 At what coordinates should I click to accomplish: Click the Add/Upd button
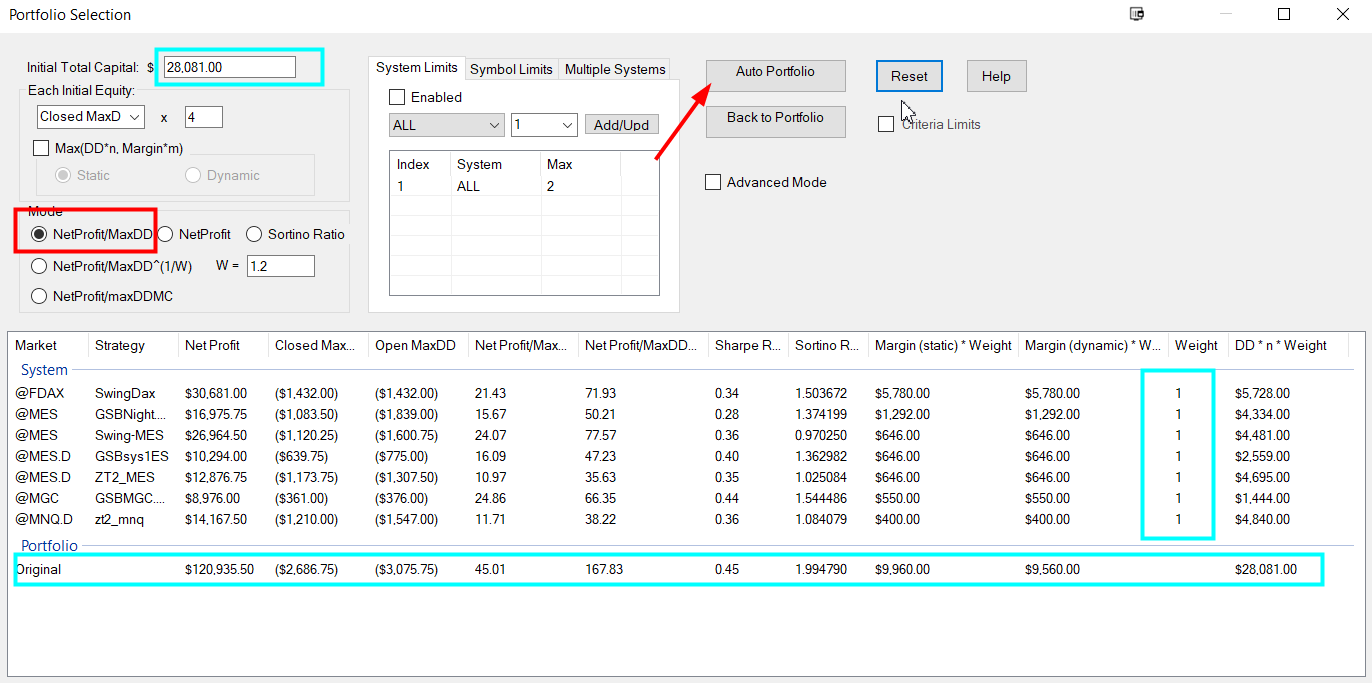tap(621, 125)
